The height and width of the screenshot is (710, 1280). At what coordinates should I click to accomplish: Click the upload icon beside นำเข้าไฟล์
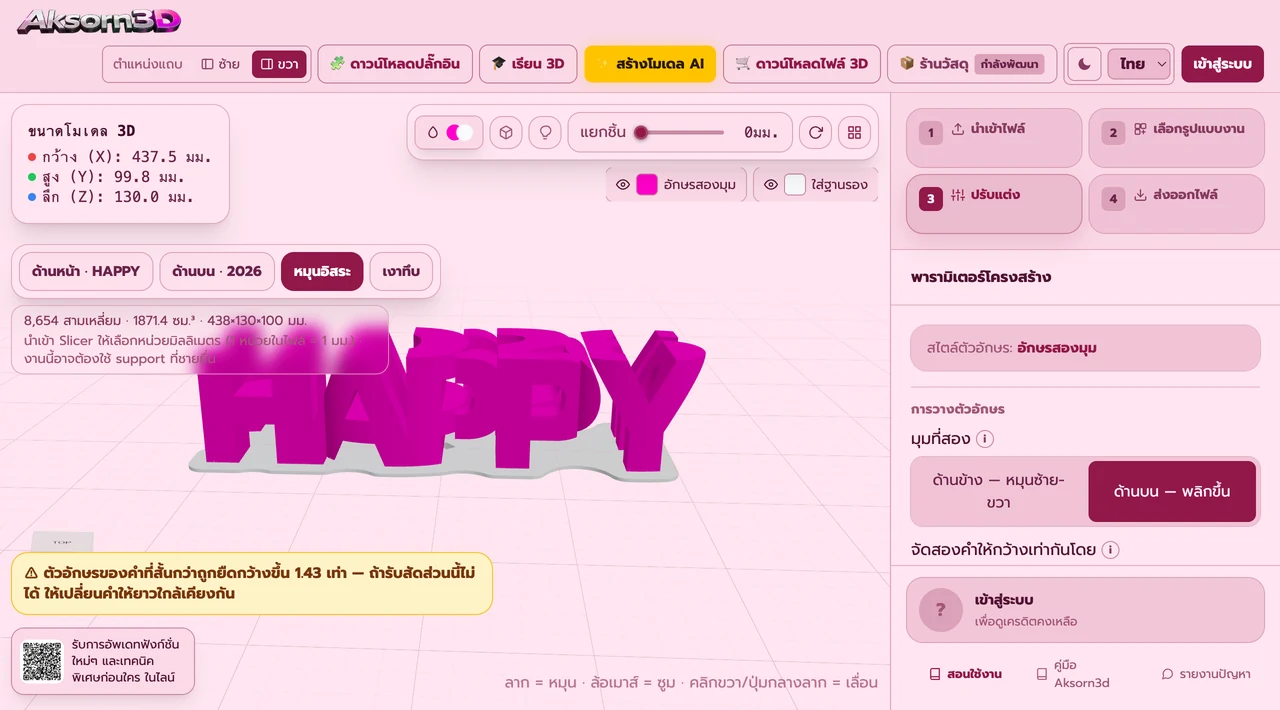pyautogui.click(x=958, y=129)
